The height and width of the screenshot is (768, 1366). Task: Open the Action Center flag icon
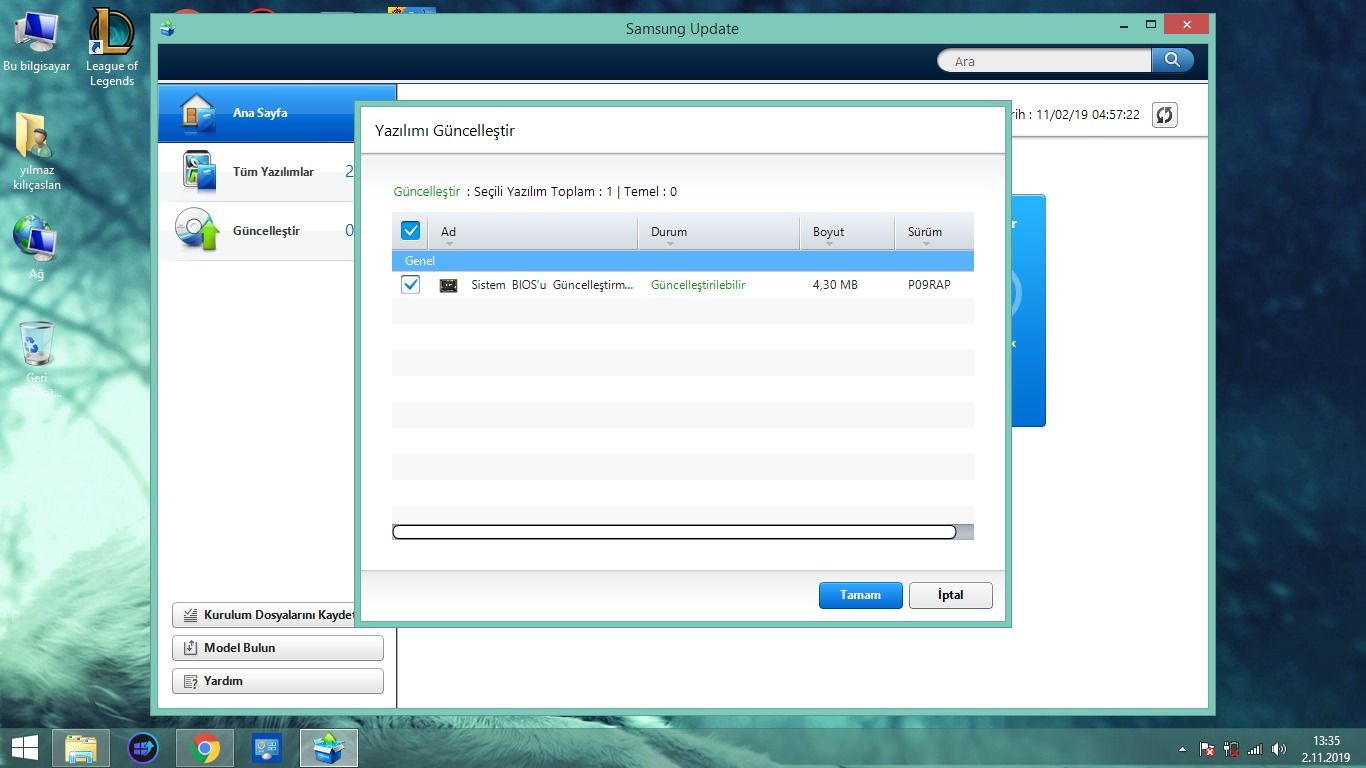1207,749
